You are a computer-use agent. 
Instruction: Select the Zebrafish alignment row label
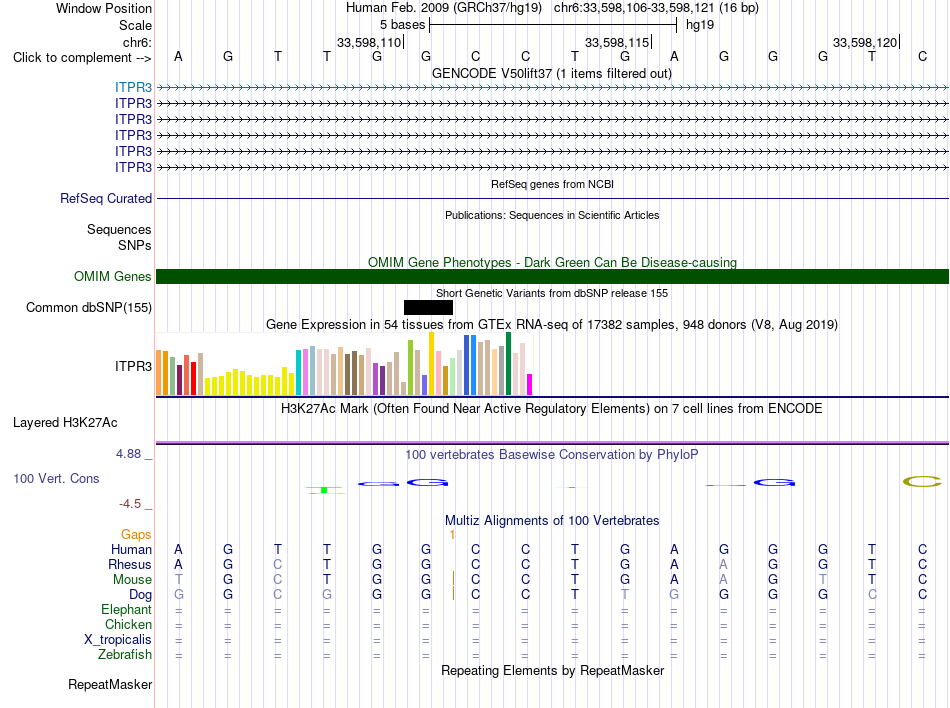pyautogui.click(x=125, y=655)
